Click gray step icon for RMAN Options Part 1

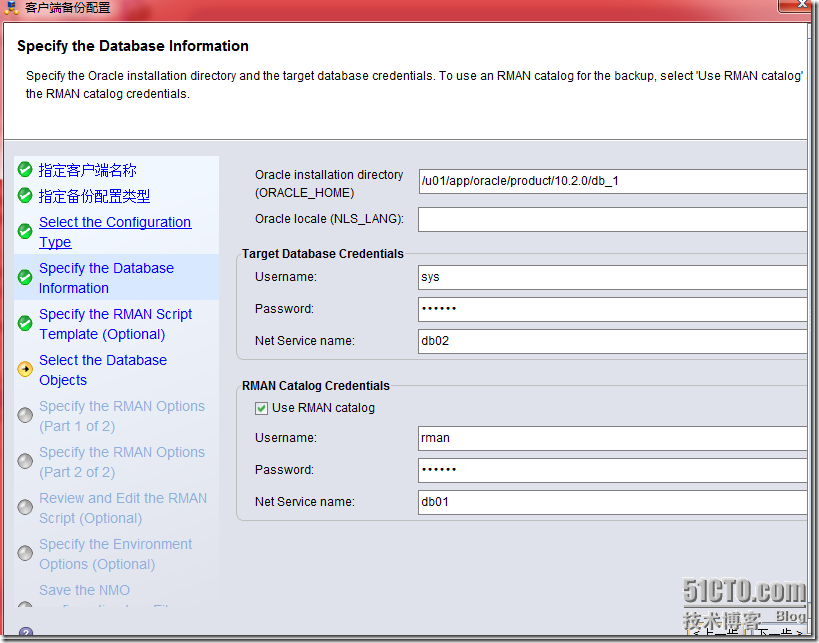[25, 415]
